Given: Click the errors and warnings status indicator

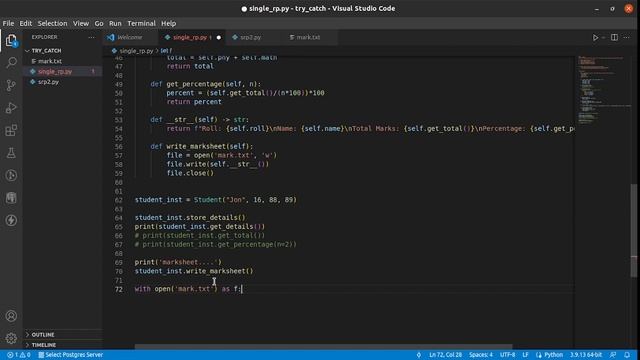Looking at the screenshot, I should [x=19, y=355].
